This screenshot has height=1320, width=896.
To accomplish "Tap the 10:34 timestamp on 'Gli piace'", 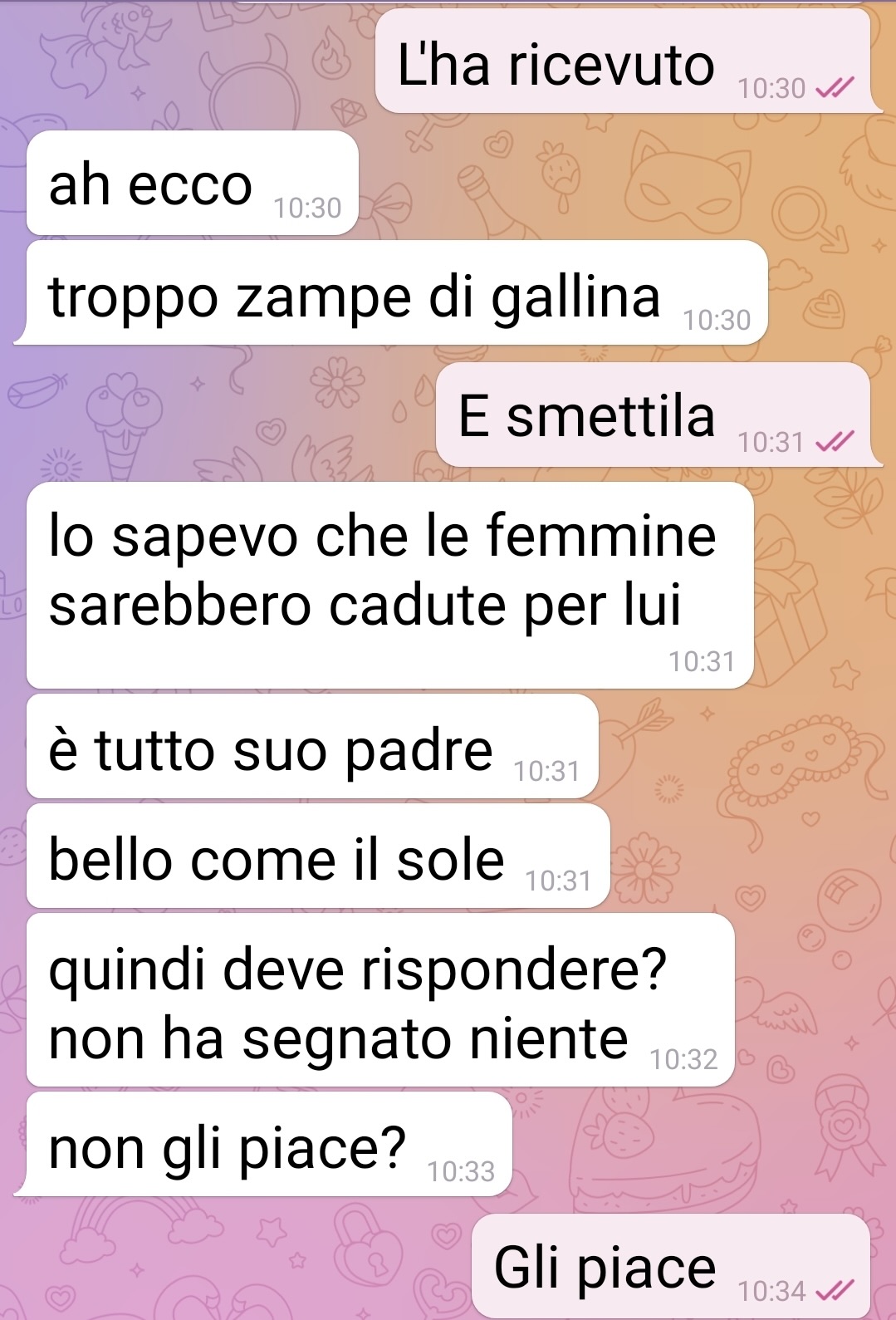I will (x=772, y=1291).
